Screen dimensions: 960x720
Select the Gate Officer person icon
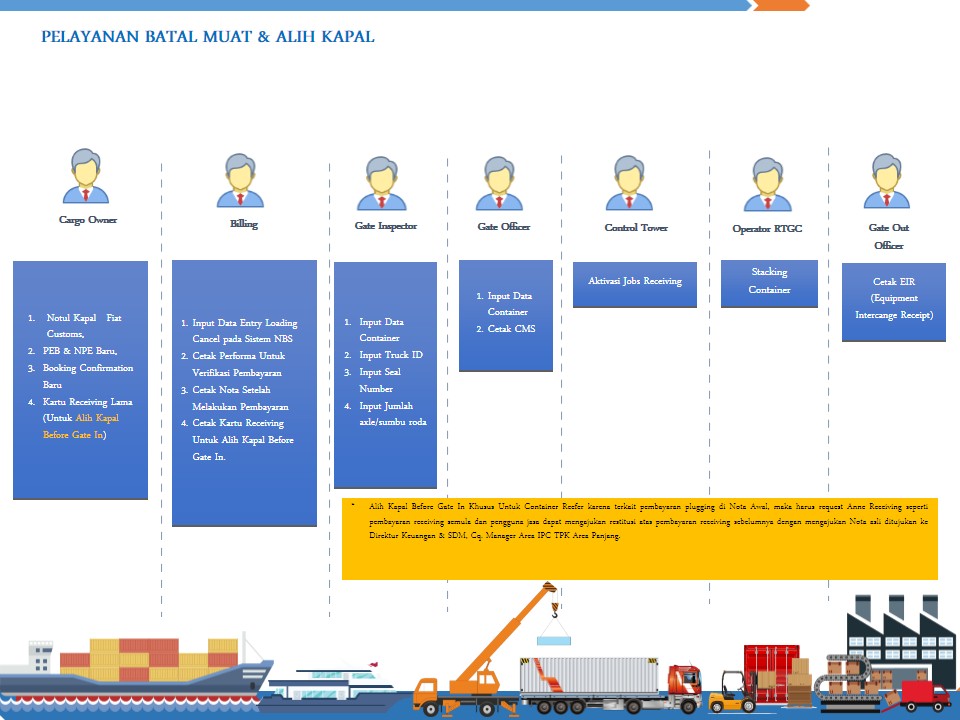(x=499, y=182)
